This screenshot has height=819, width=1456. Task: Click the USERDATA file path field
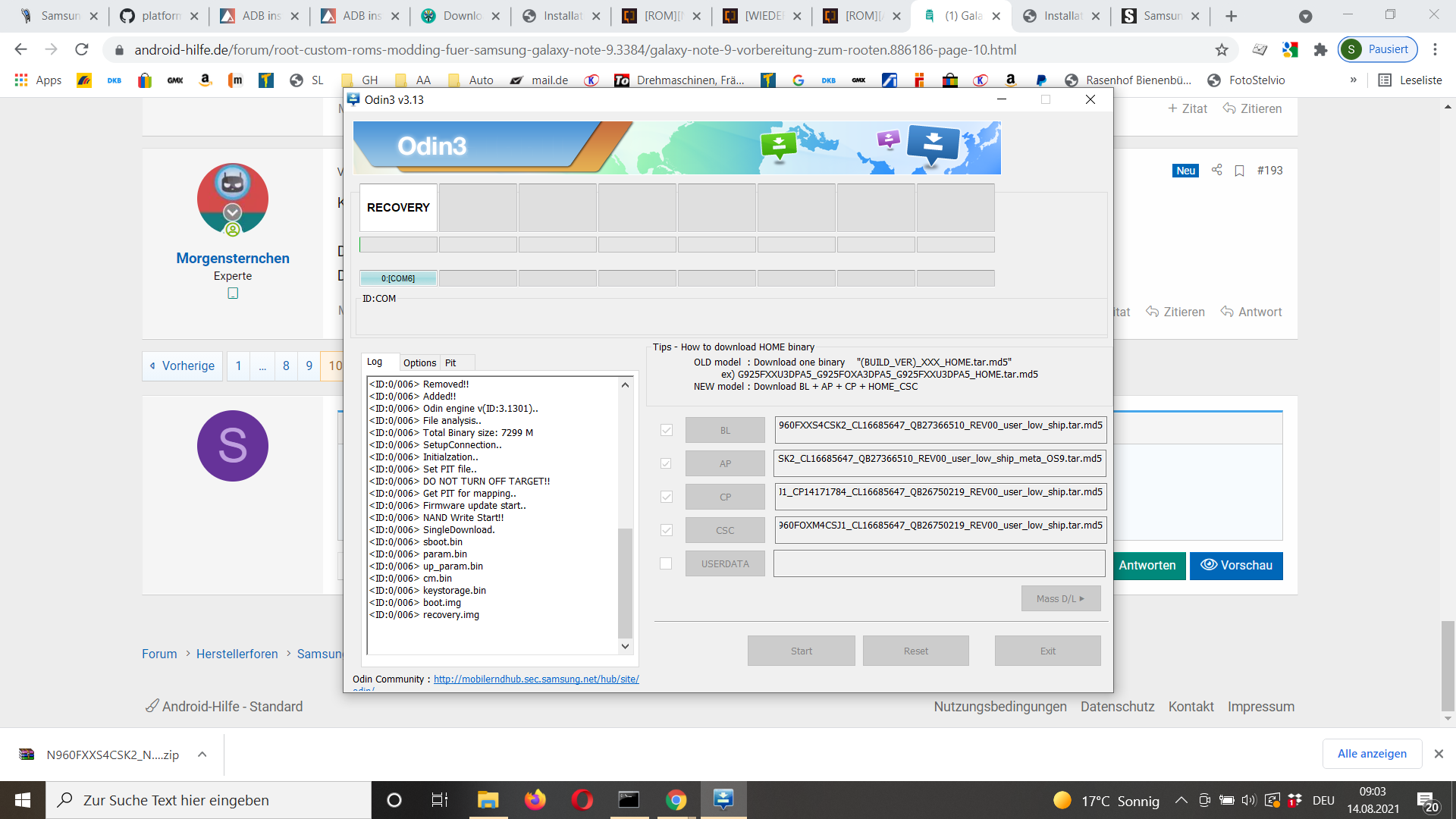(939, 563)
